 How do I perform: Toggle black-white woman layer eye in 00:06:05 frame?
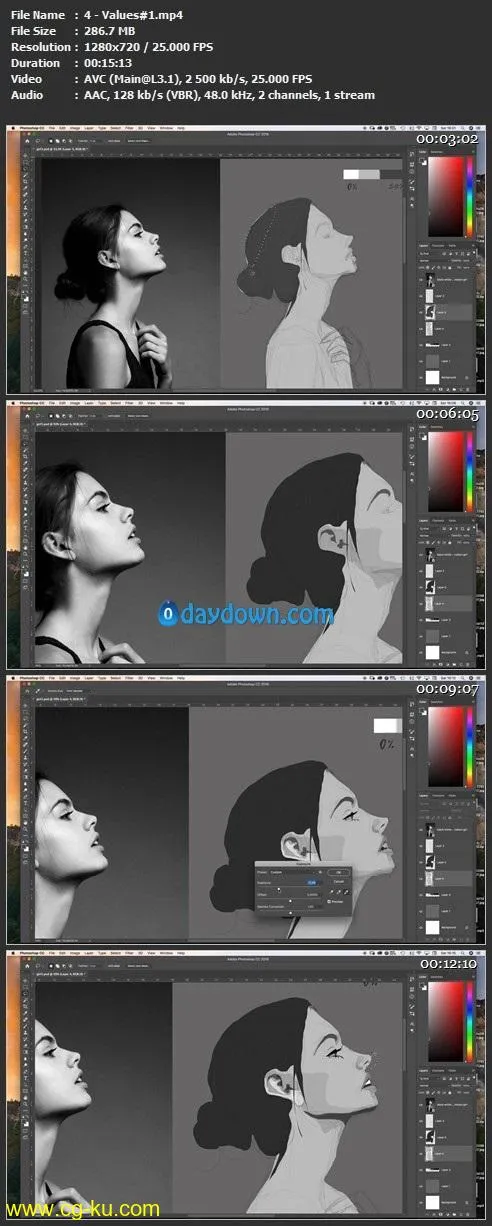(421, 555)
